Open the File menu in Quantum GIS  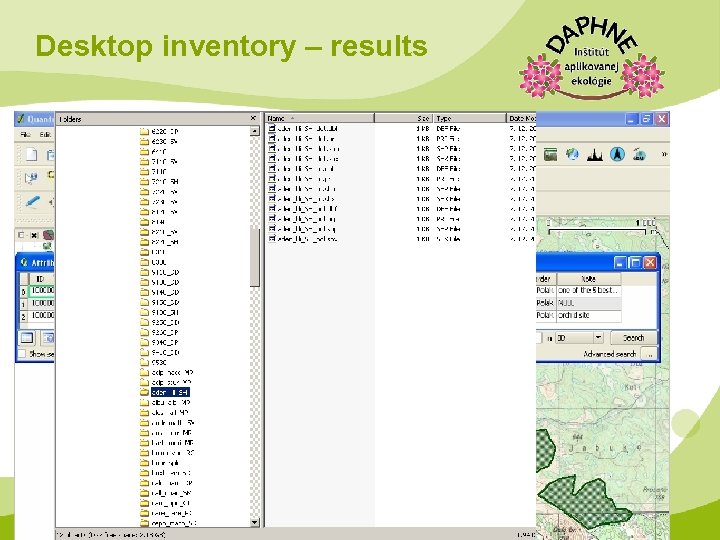click(25, 135)
